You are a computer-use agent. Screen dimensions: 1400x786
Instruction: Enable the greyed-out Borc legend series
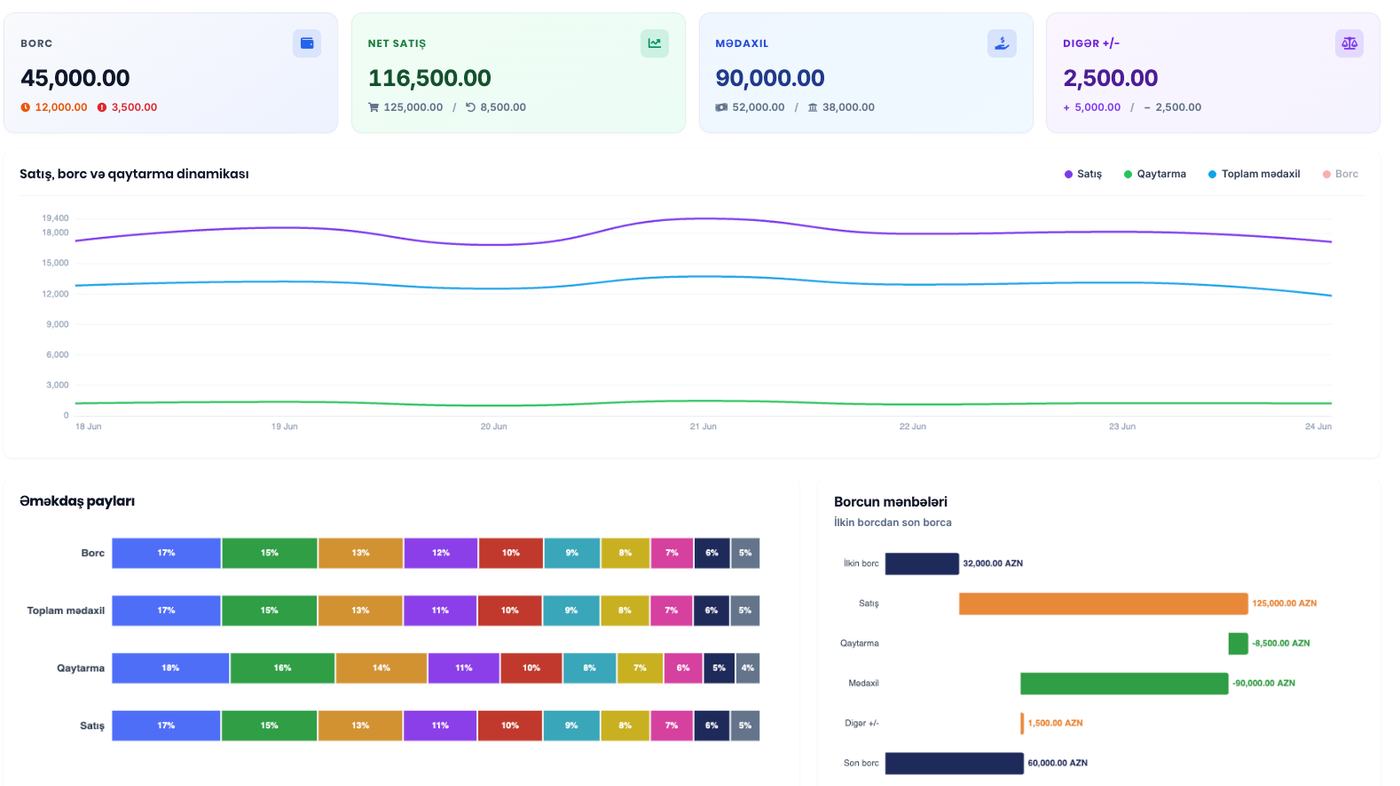[1341, 174]
